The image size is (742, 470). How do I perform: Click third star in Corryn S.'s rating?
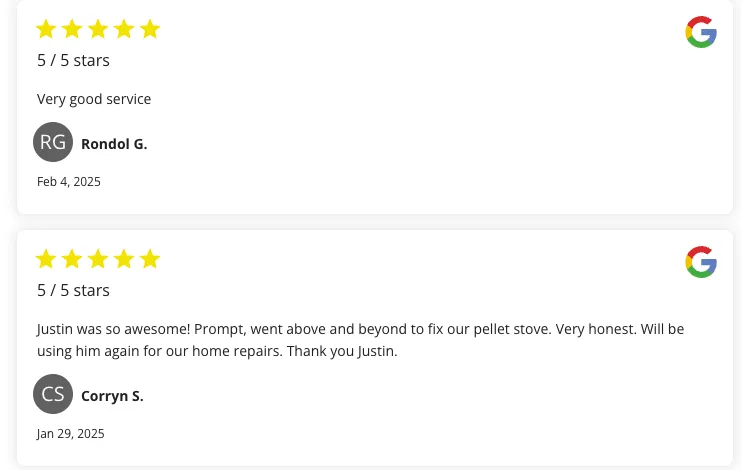tap(98, 260)
